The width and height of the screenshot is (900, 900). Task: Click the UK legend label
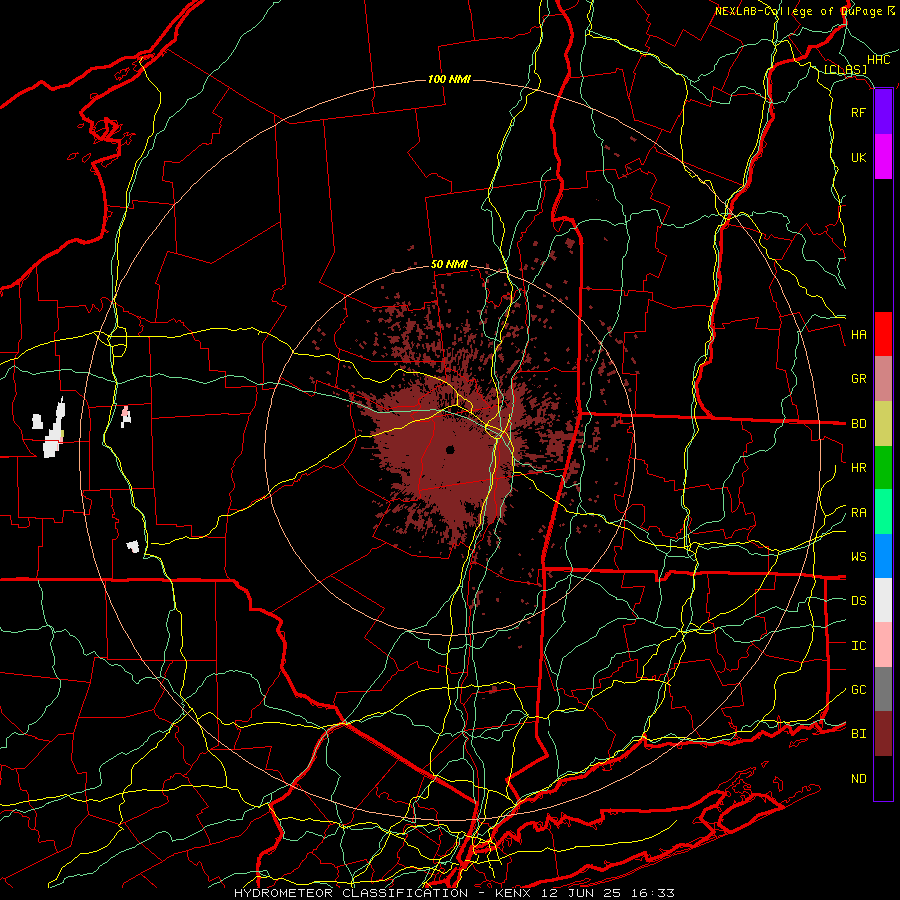point(859,157)
